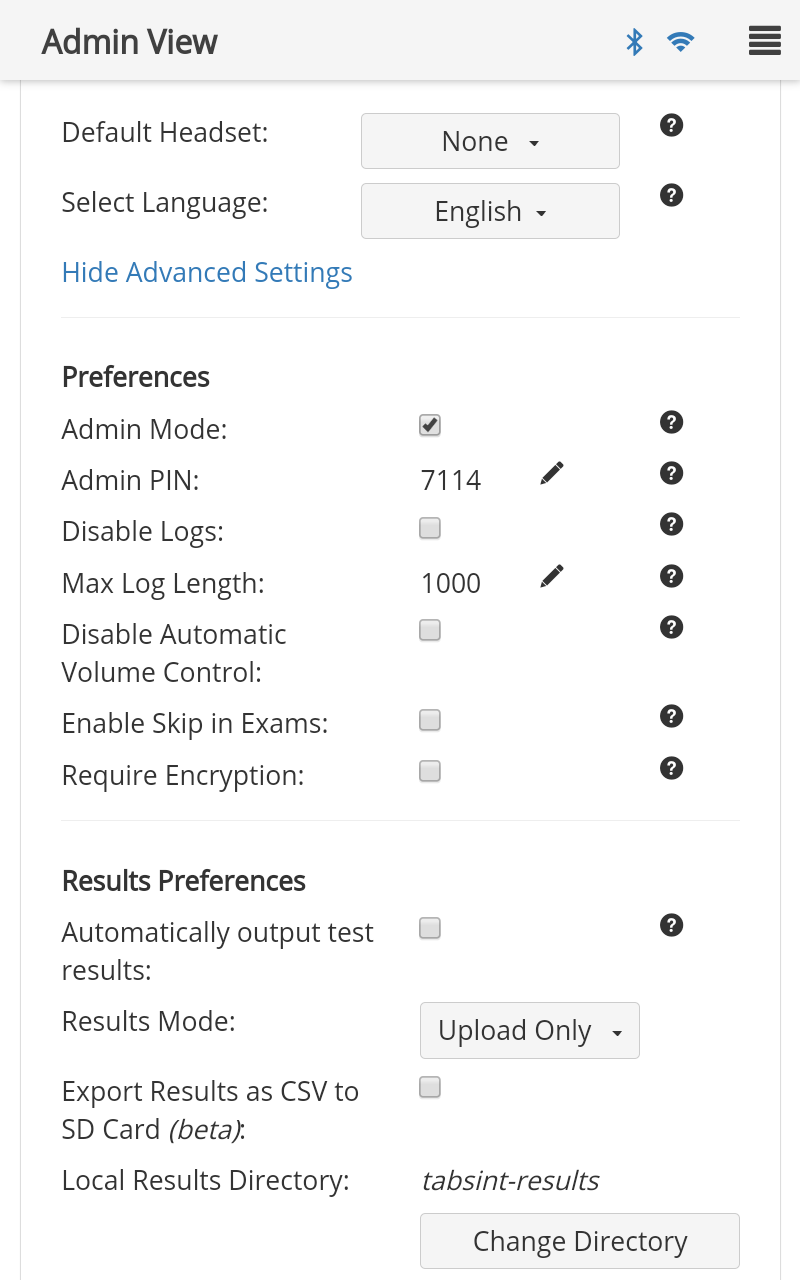Click Hide Advanced Settings link
The width and height of the screenshot is (800, 1280).
click(207, 272)
